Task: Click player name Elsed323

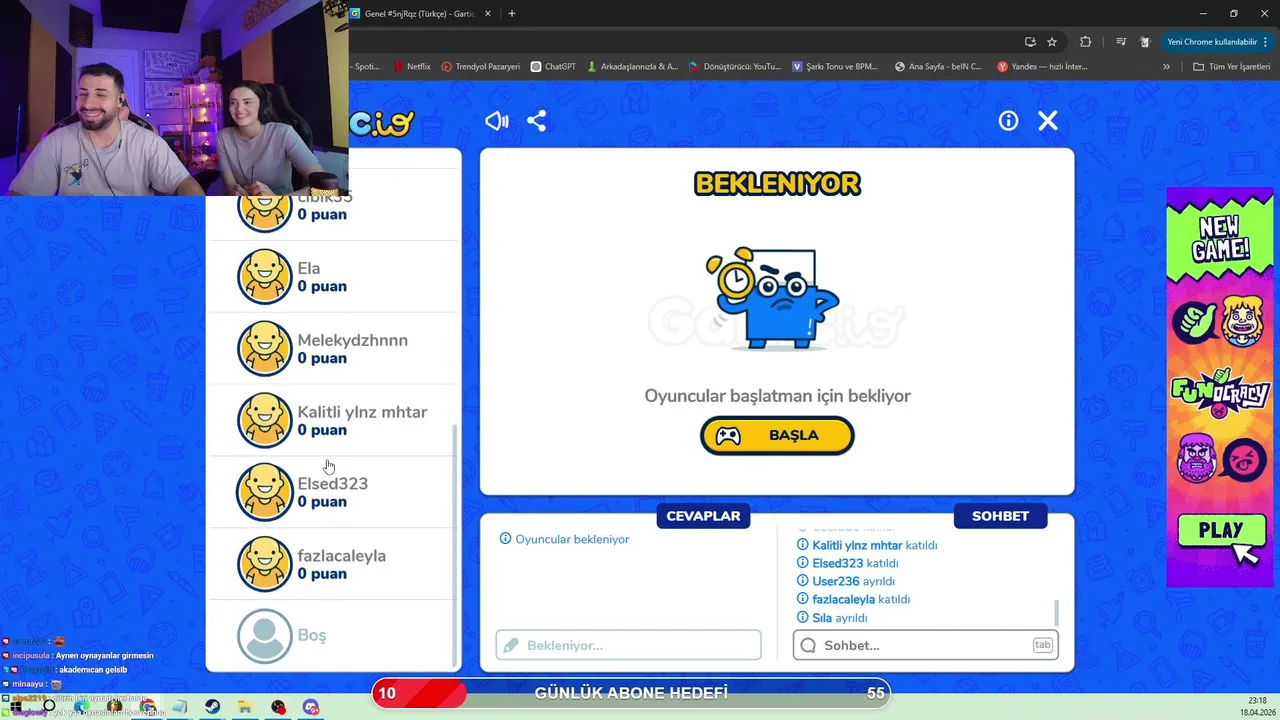Action: (x=333, y=484)
